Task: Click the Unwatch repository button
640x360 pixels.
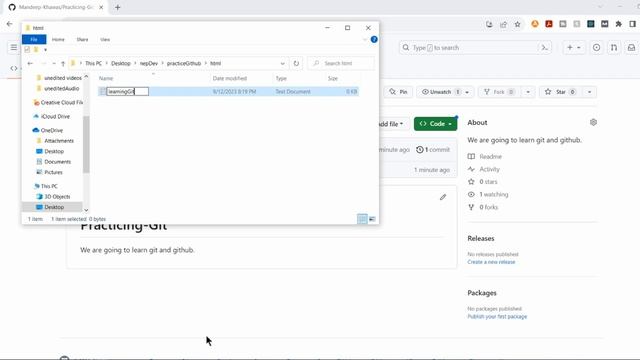Action: point(441,92)
